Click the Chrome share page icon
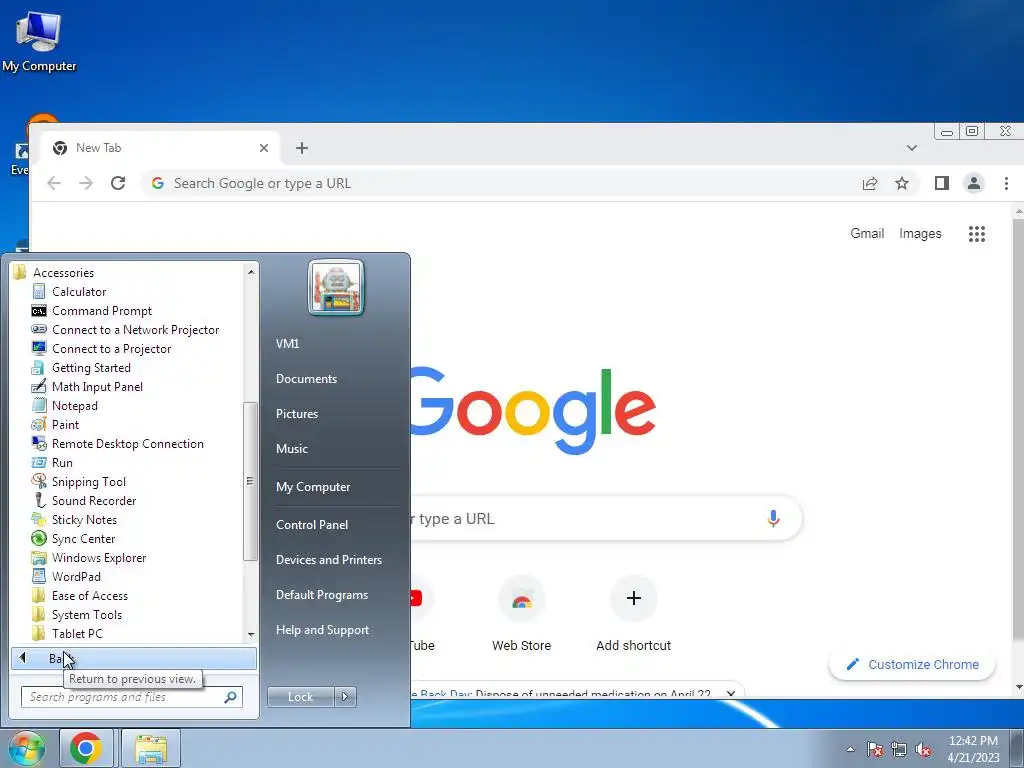 (870, 184)
